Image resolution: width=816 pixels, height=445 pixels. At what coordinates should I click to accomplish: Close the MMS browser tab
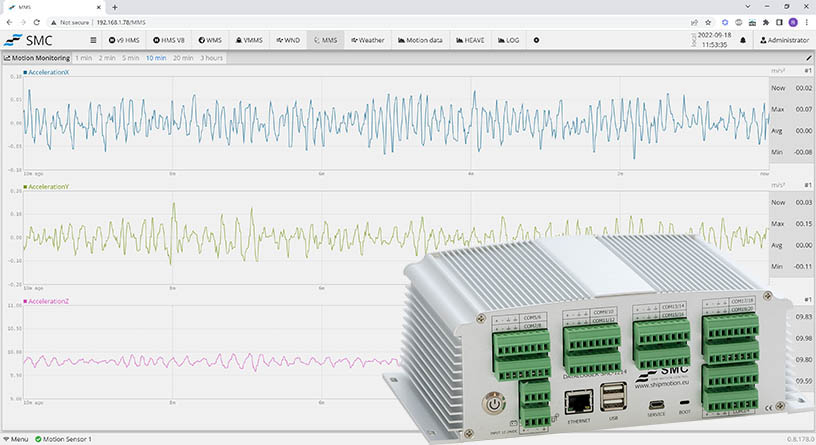point(99,7)
